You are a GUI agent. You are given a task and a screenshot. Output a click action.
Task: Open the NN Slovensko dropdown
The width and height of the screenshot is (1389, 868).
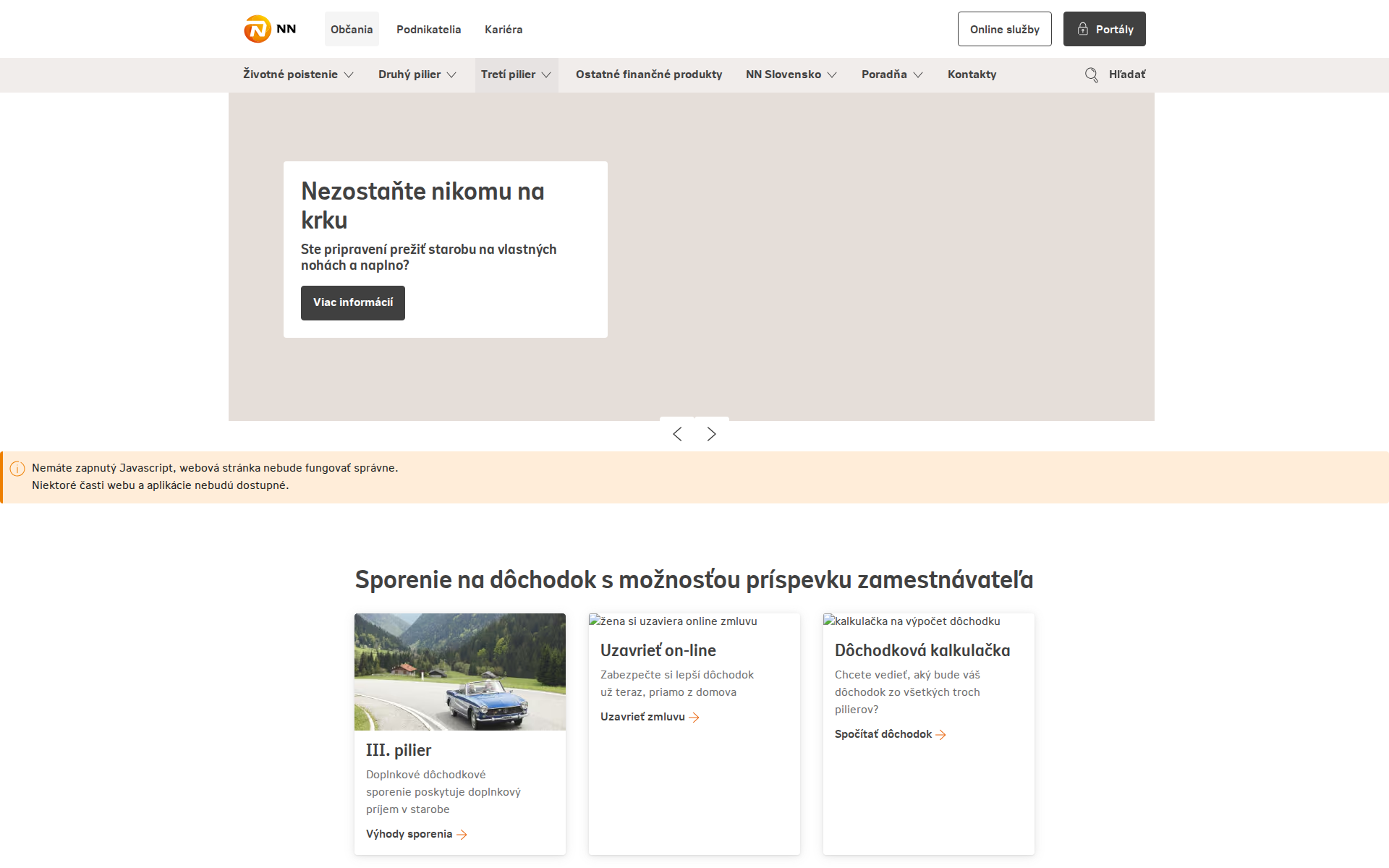tap(833, 75)
